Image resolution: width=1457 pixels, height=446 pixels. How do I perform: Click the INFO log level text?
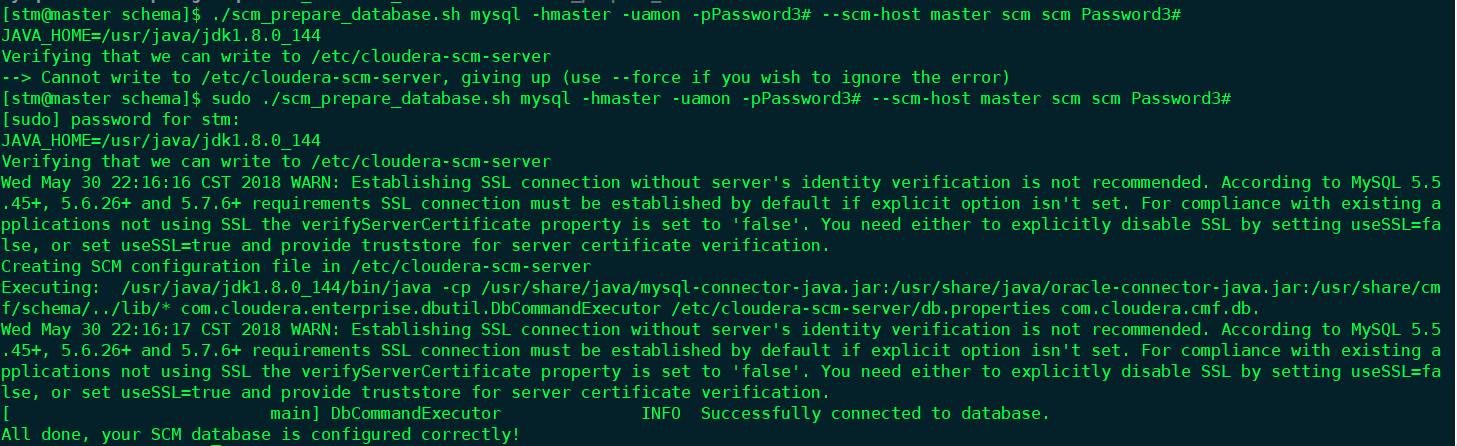pos(661,413)
